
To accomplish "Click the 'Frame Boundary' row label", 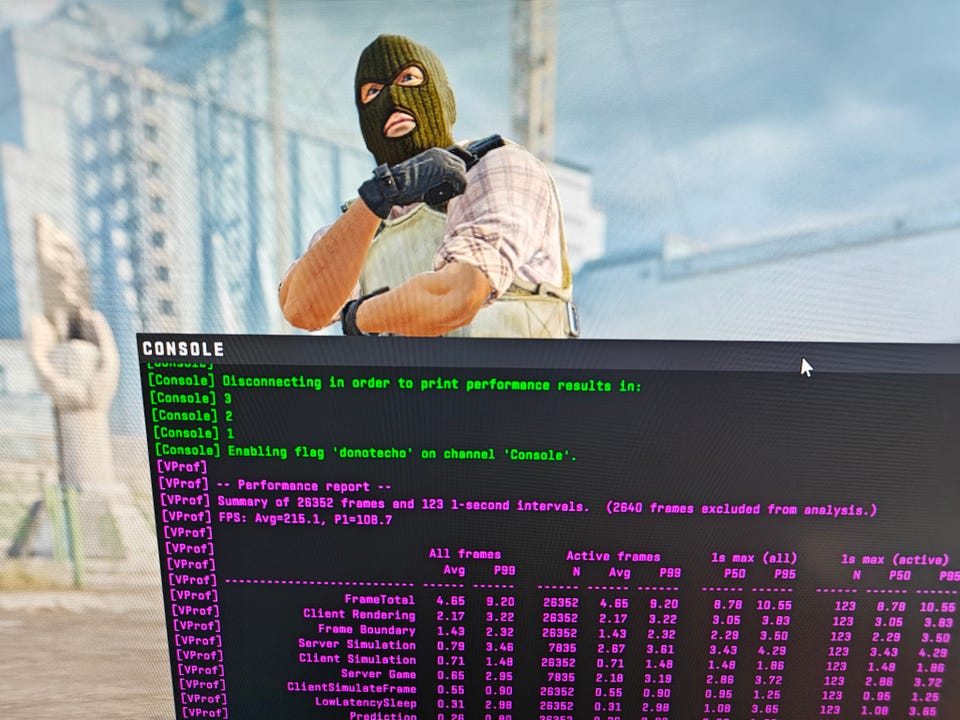I will click(x=367, y=629).
